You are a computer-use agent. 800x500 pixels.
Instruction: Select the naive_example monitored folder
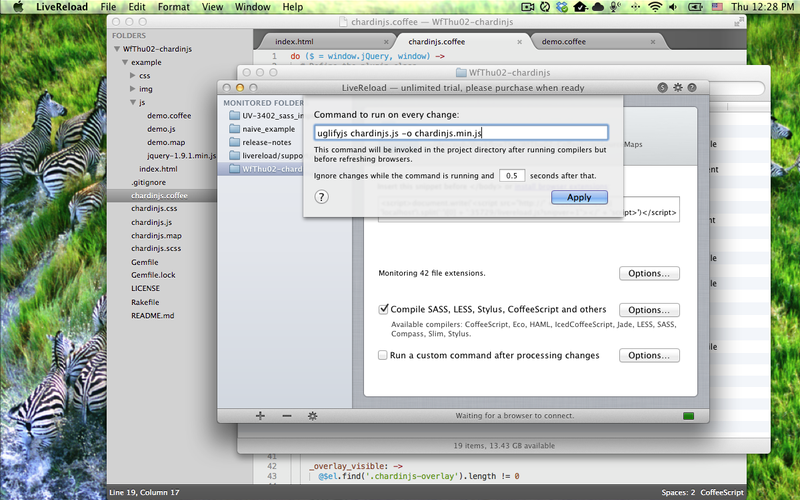260,129
